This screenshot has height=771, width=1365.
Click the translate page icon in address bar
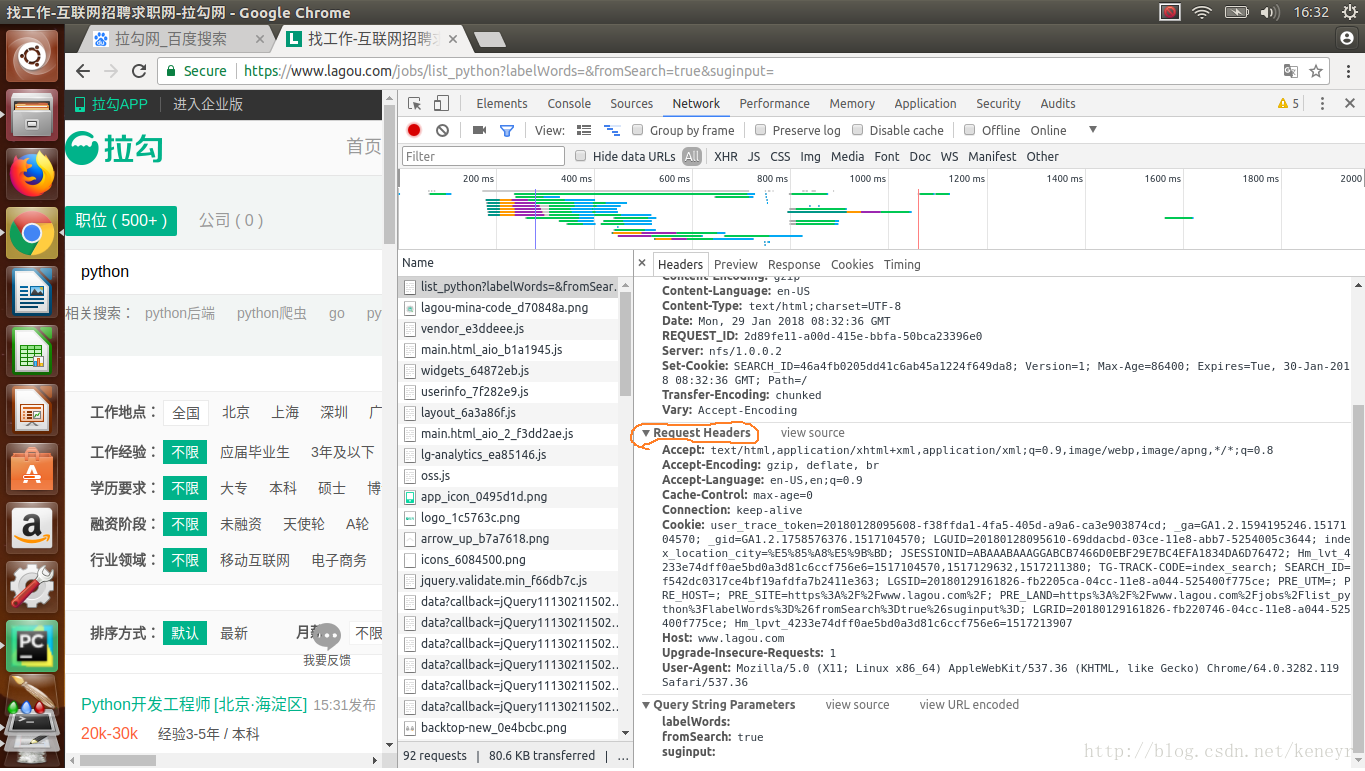(x=1291, y=71)
